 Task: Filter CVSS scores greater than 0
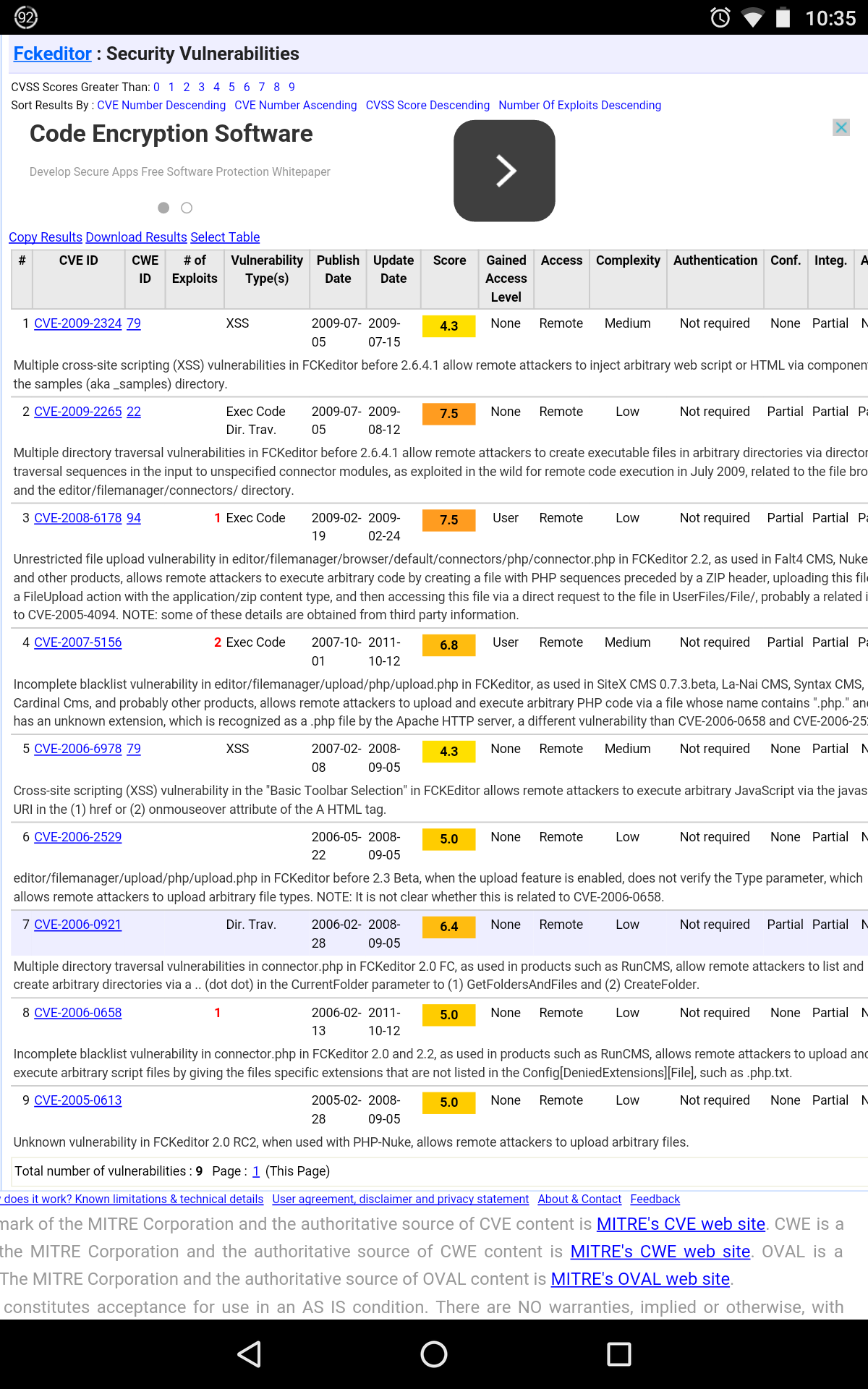(156, 87)
